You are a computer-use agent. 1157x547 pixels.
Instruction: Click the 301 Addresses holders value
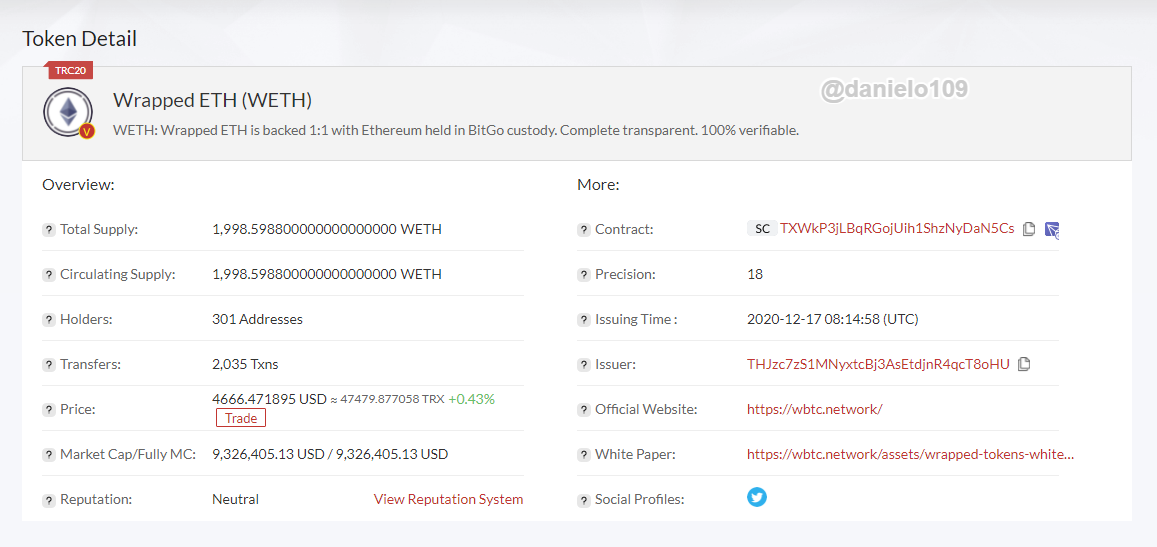pyautogui.click(x=257, y=319)
